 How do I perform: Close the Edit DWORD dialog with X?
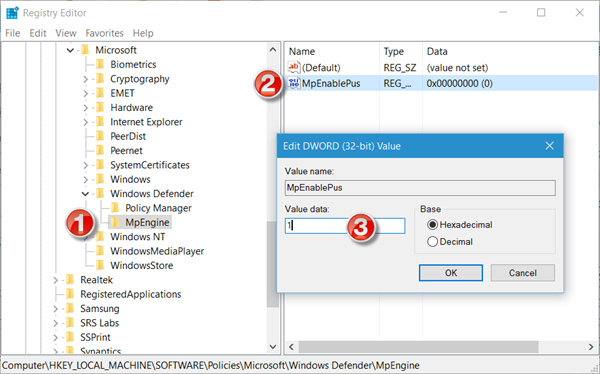[549, 146]
